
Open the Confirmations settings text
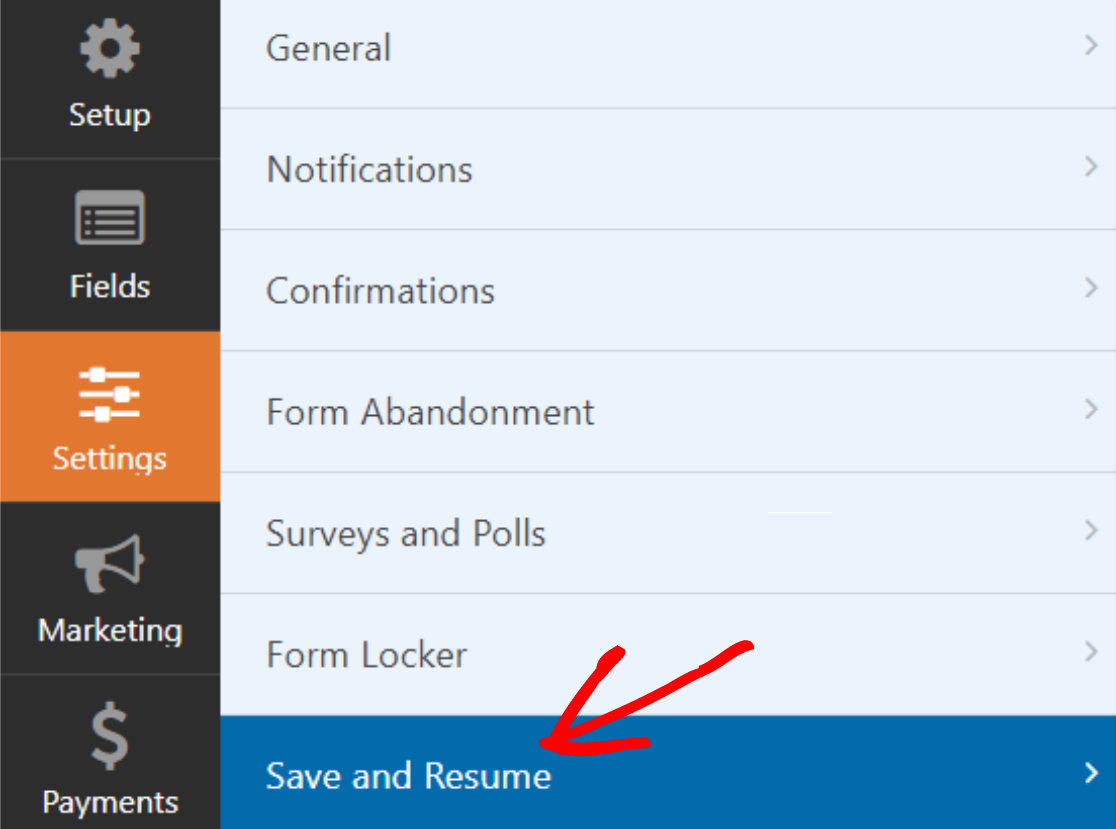point(380,291)
